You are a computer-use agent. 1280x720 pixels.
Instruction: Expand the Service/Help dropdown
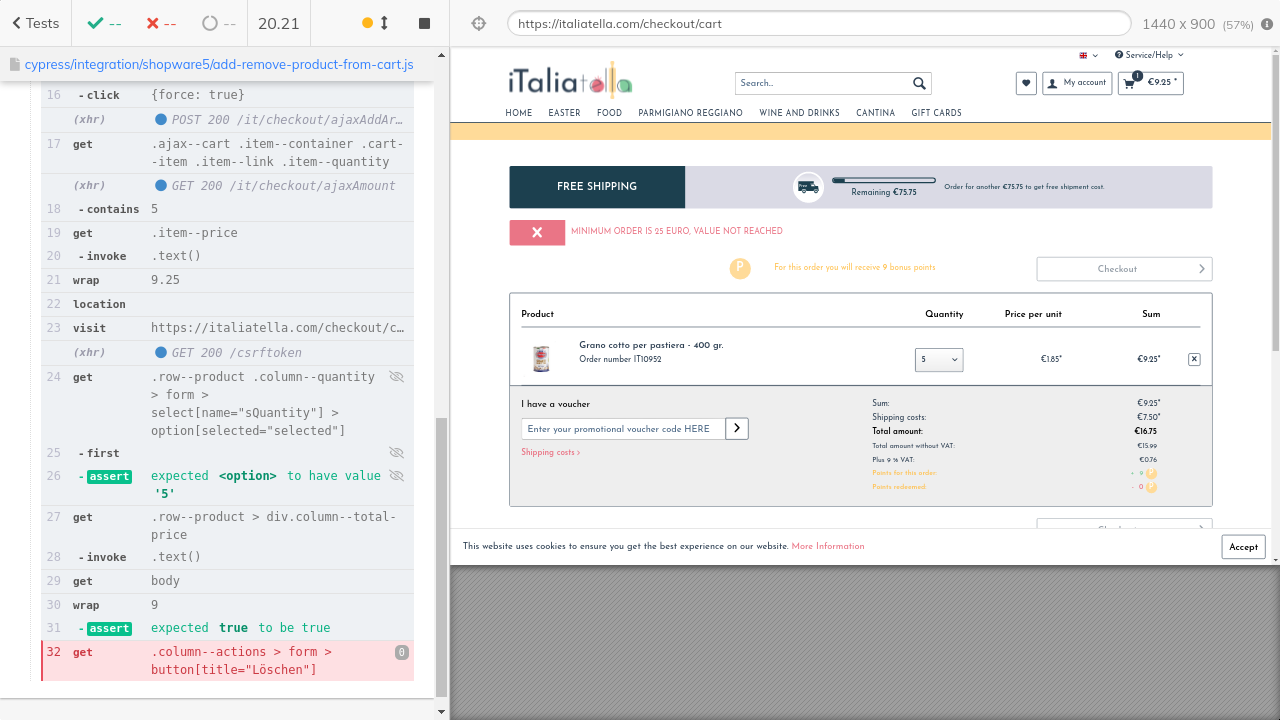coord(1148,55)
